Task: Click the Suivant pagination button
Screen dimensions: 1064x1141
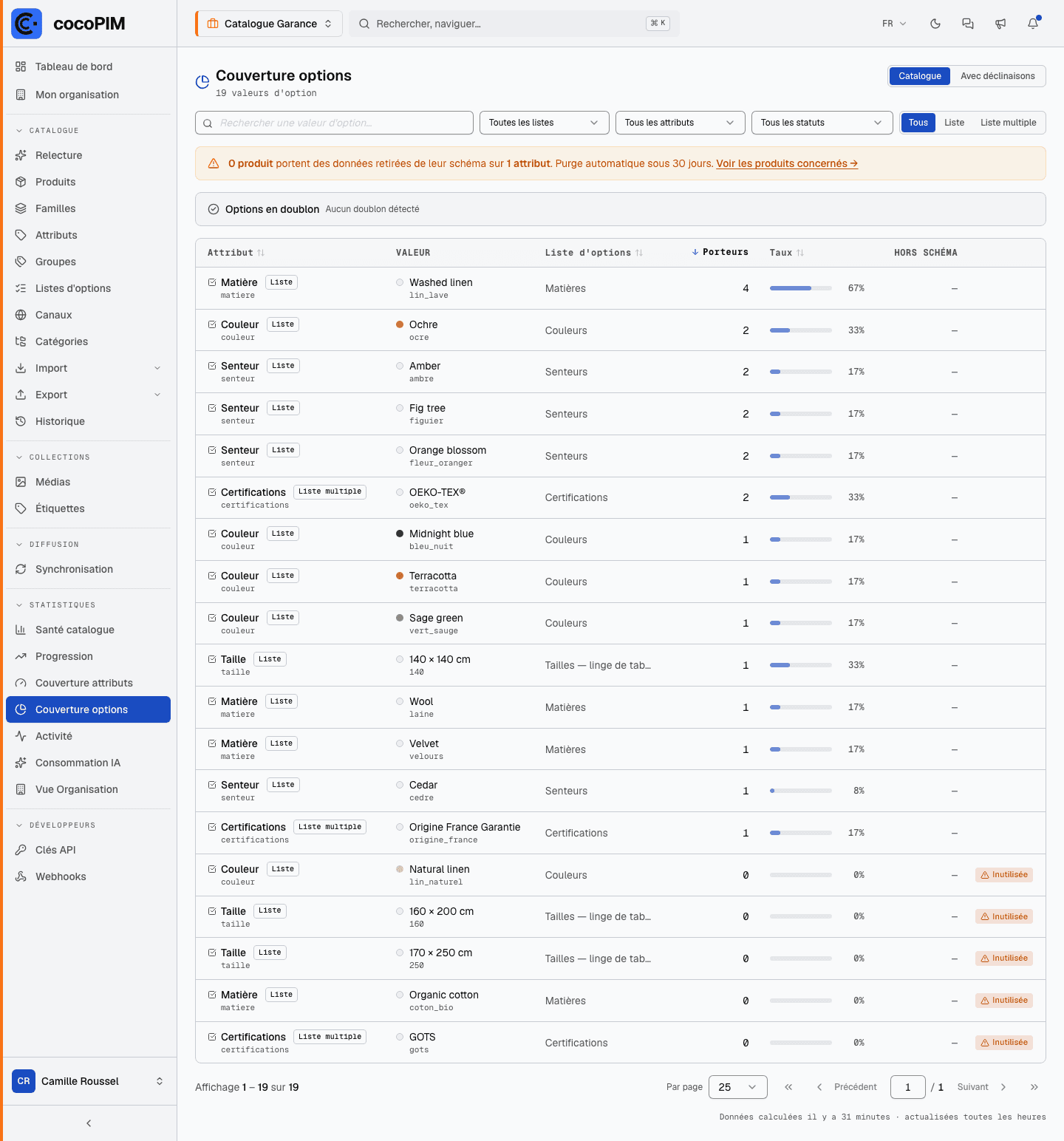Action: point(983,1087)
